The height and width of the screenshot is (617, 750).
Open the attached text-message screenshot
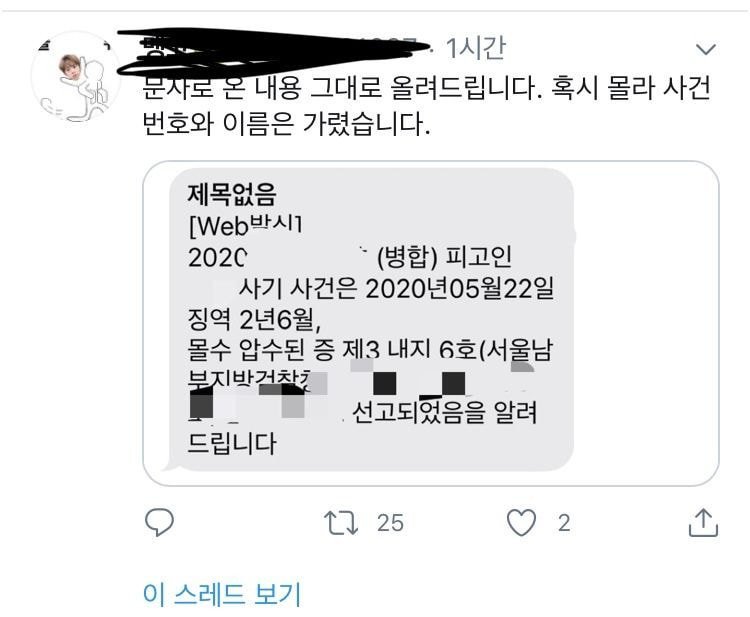coord(430,323)
